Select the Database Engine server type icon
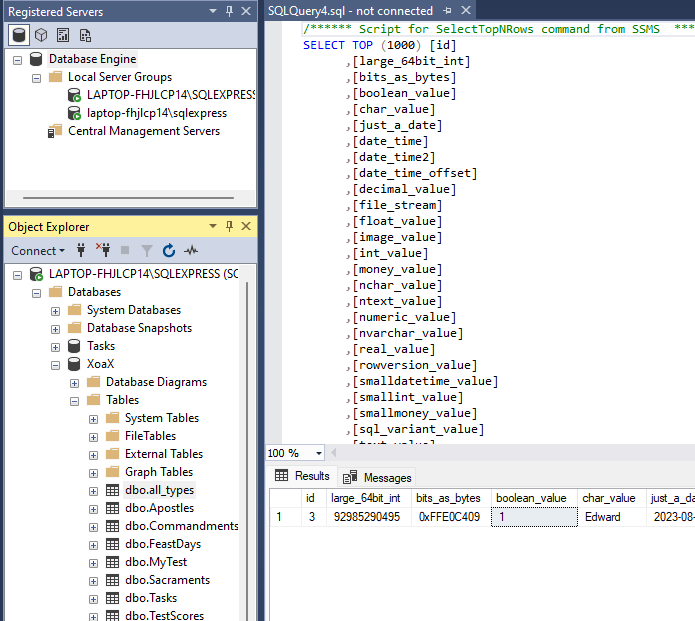Viewport: 695px width, 621px height. click(x=19, y=35)
